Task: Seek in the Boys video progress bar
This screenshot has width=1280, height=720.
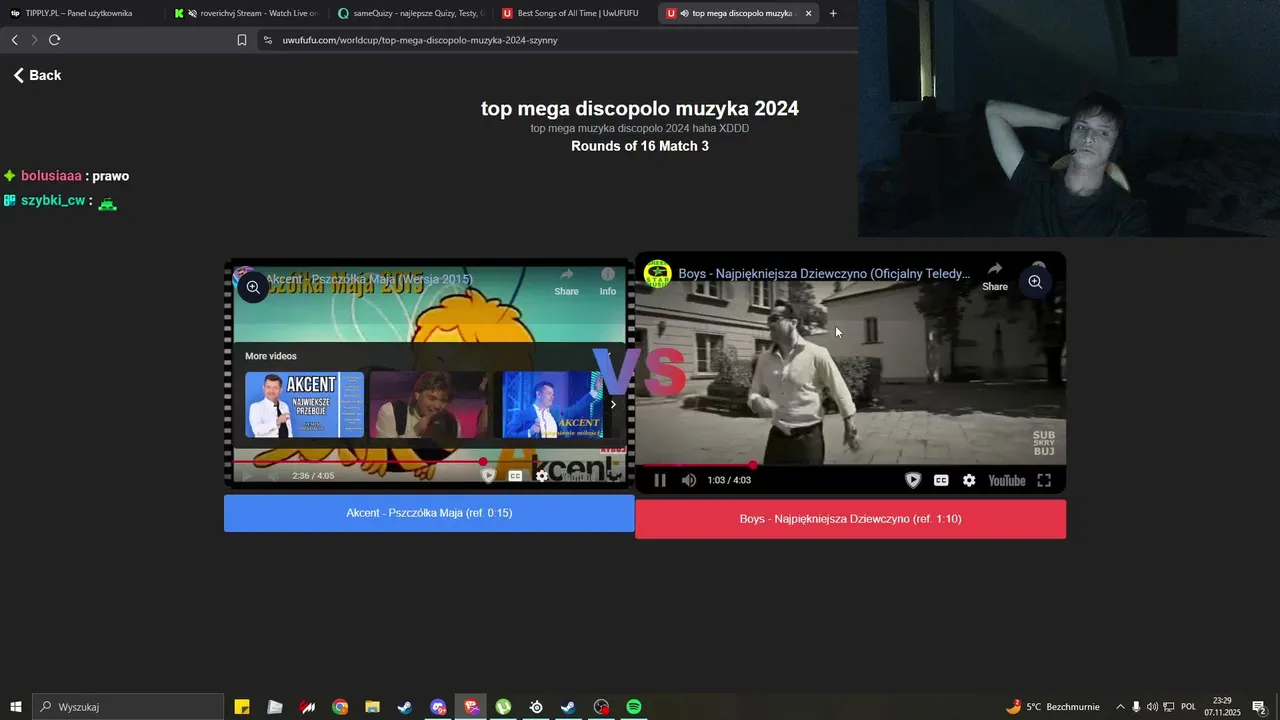Action: pos(850,465)
